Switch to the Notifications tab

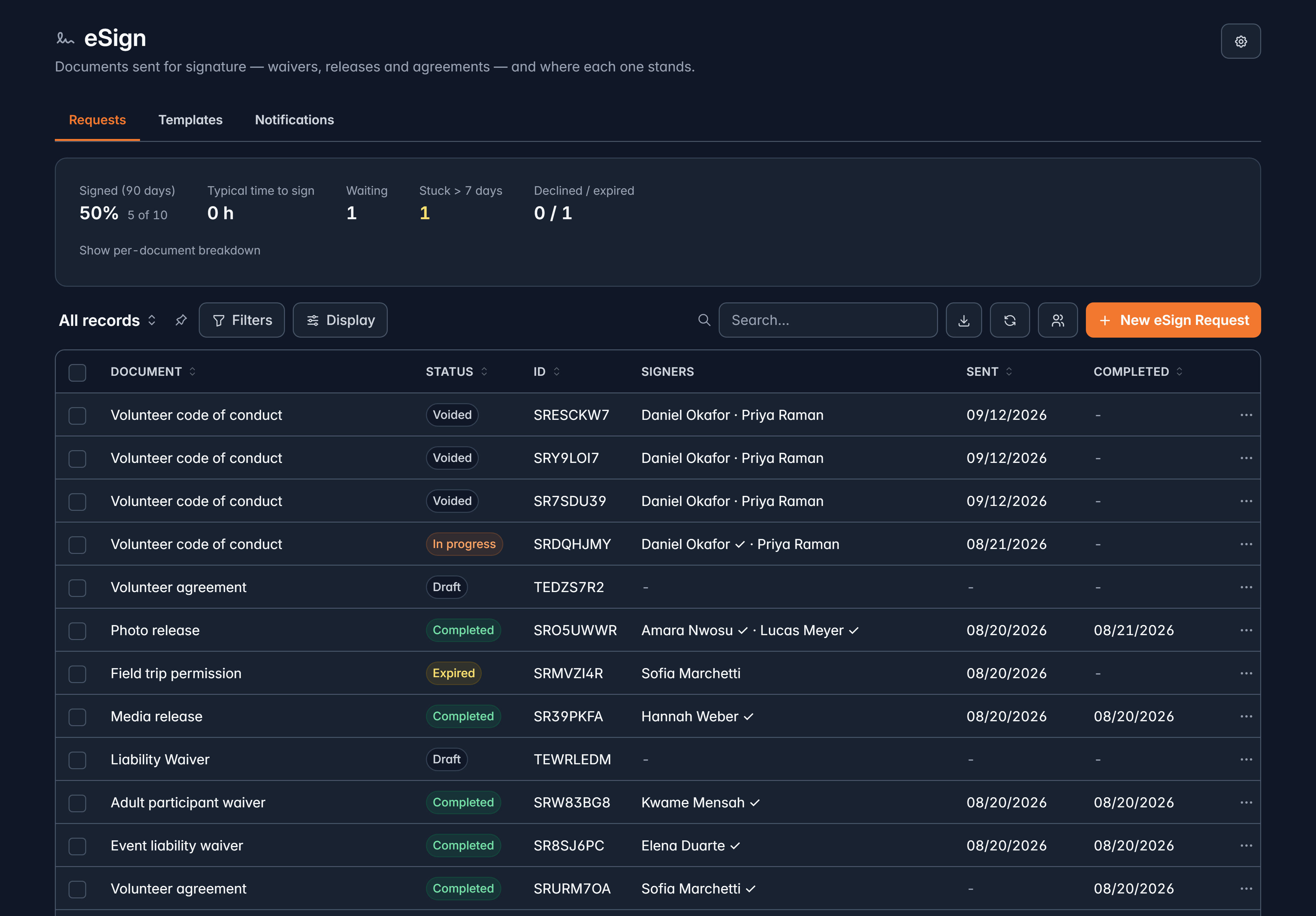coord(294,120)
